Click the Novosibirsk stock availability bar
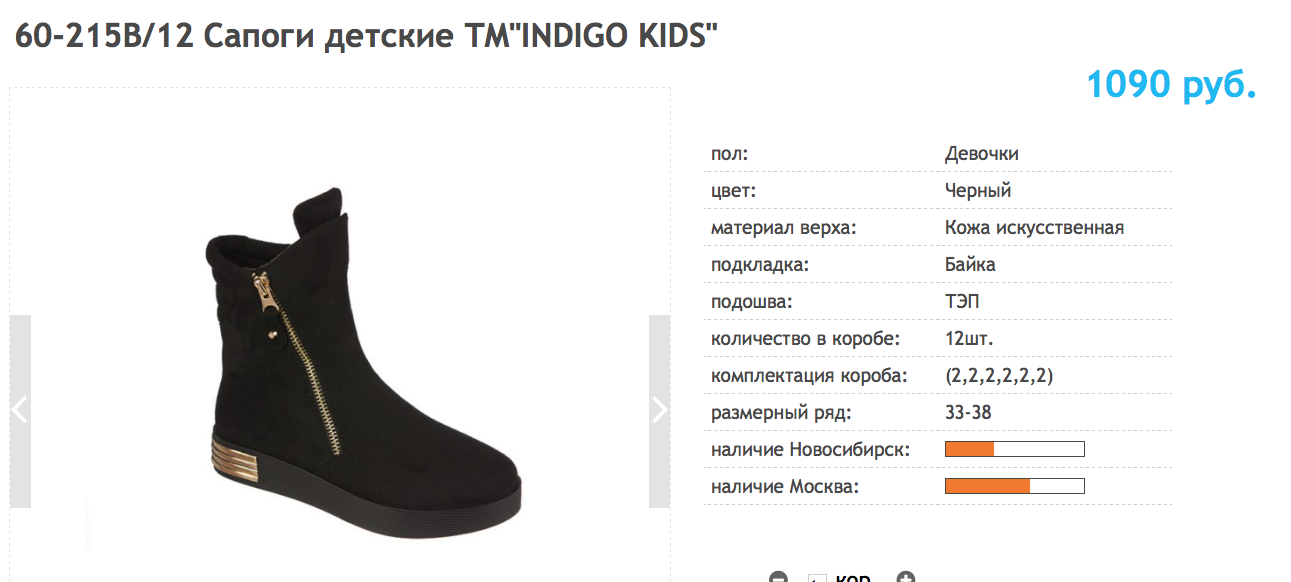 (x=1014, y=449)
